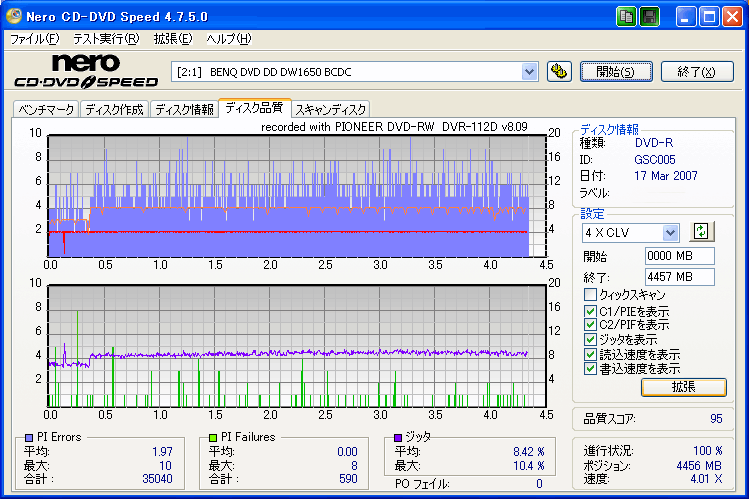Open the BENQ DVD drive selection dropdown
Image resolution: width=749 pixels, height=499 pixels.
[x=530, y=71]
